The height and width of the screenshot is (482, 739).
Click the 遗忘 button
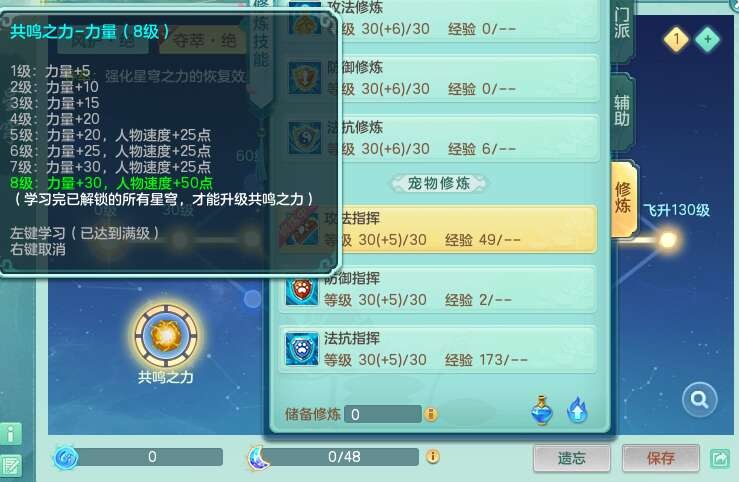pyautogui.click(x=572, y=457)
